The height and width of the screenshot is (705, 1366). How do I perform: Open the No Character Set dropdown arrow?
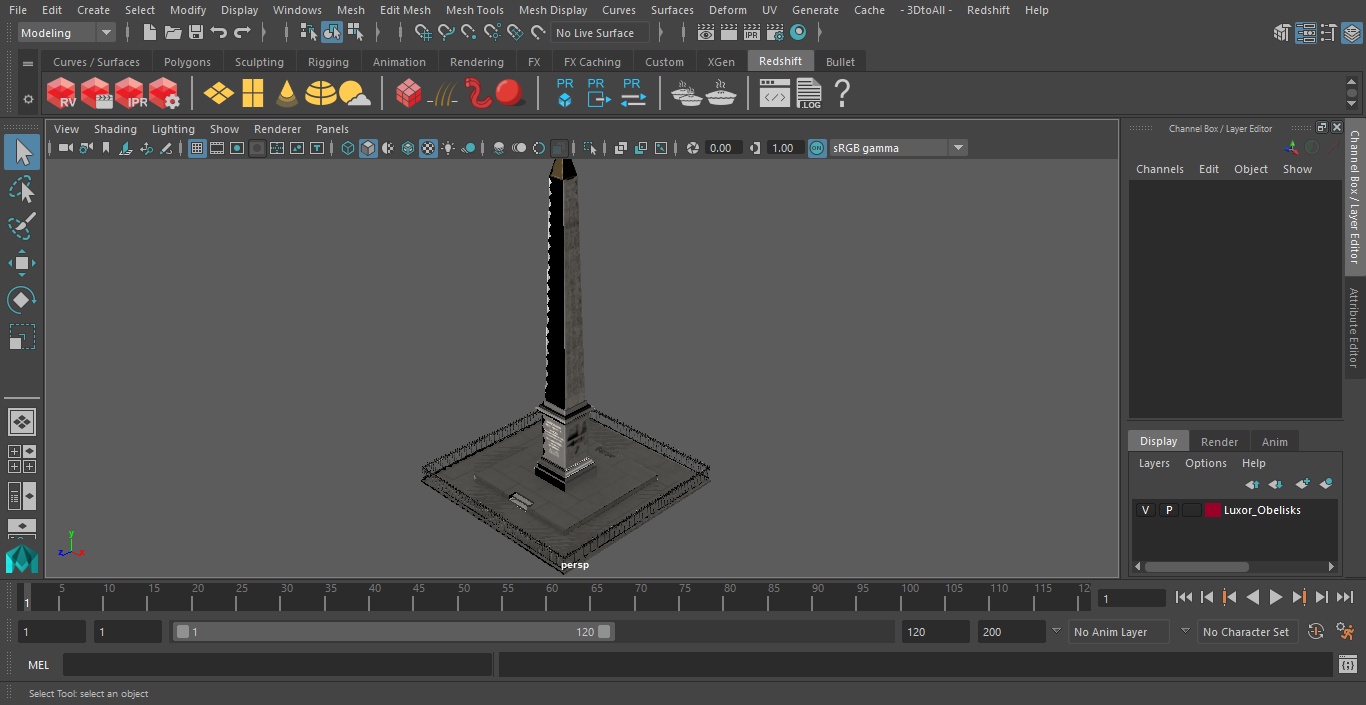[x=1185, y=631]
